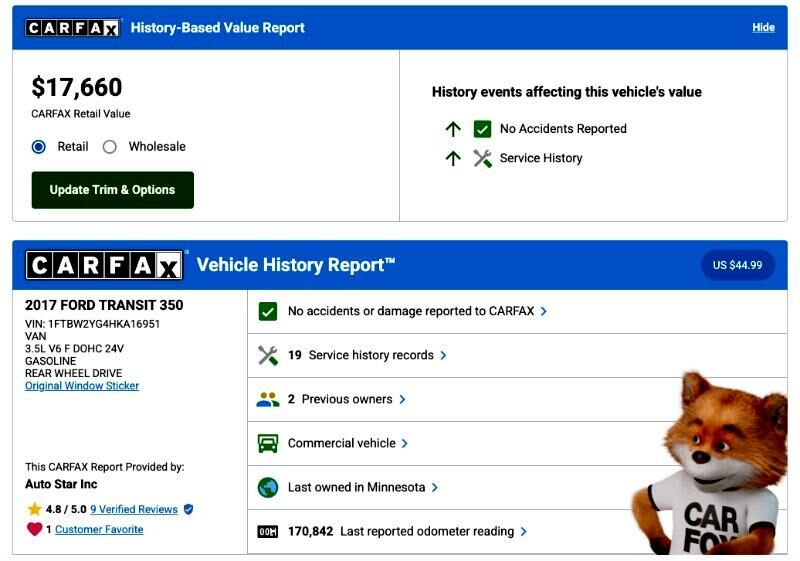Select the Retail radio button
Image resolution: width=800 pixels, height=561 pixels.
click(x=39, y=146)
